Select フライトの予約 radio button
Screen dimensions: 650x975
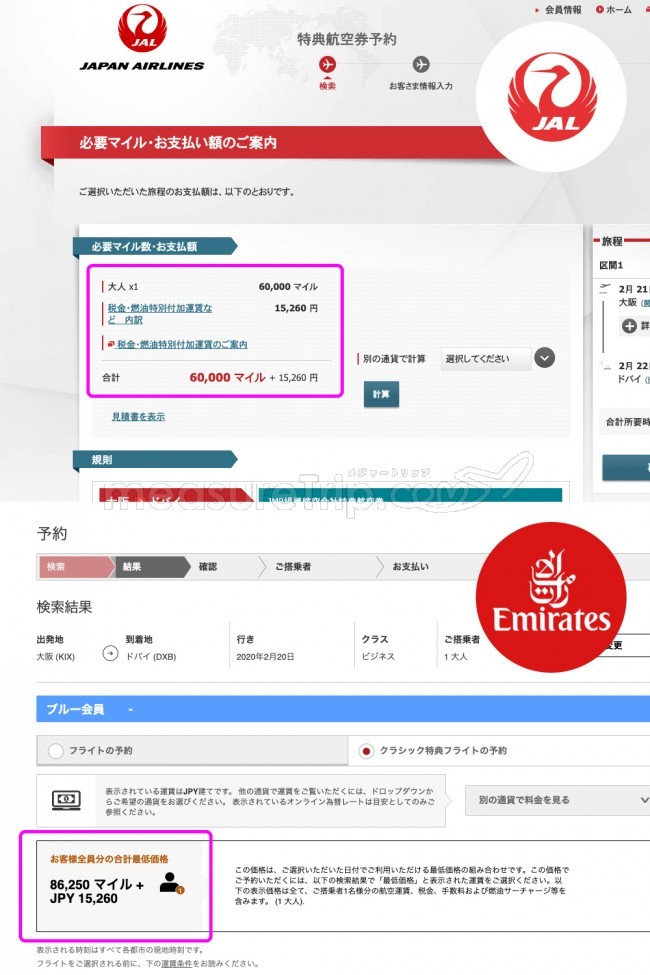[x=56, y=751]
